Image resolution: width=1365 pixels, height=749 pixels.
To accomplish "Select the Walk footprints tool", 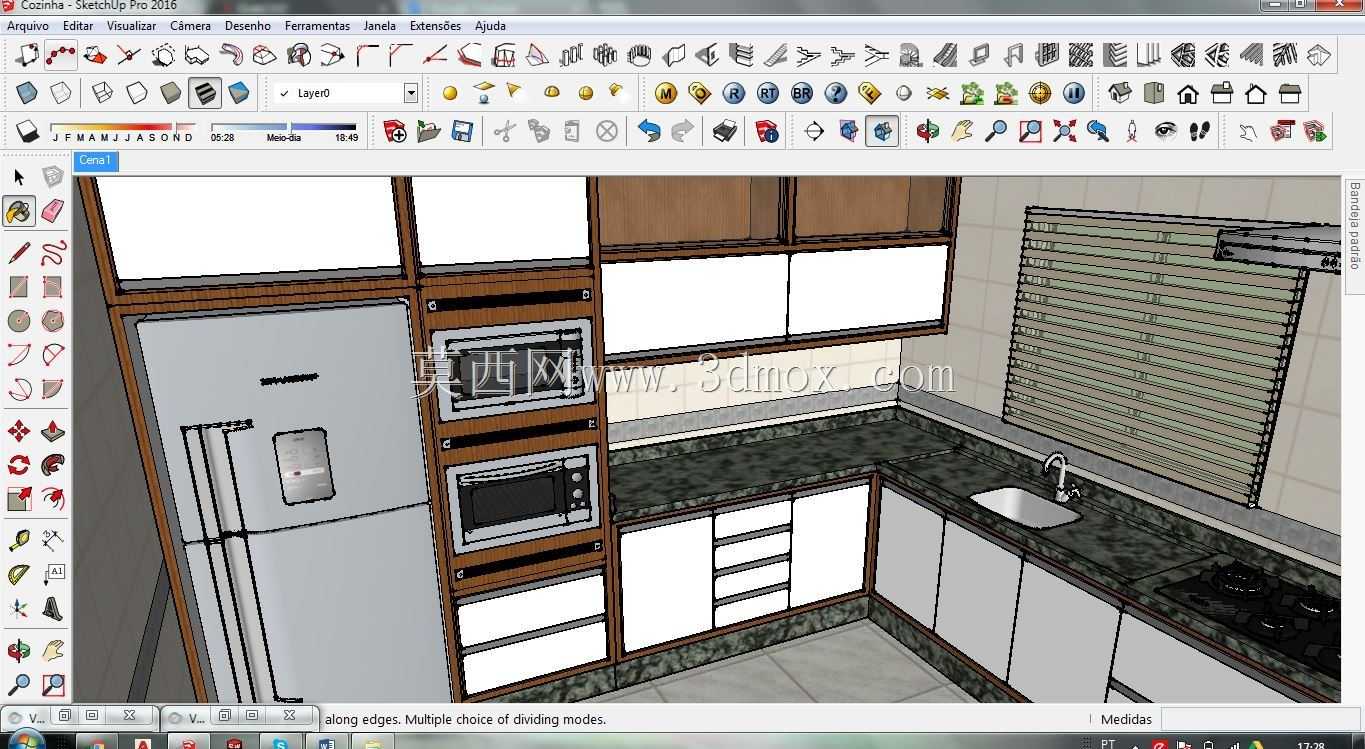I will coord(1200,131).
